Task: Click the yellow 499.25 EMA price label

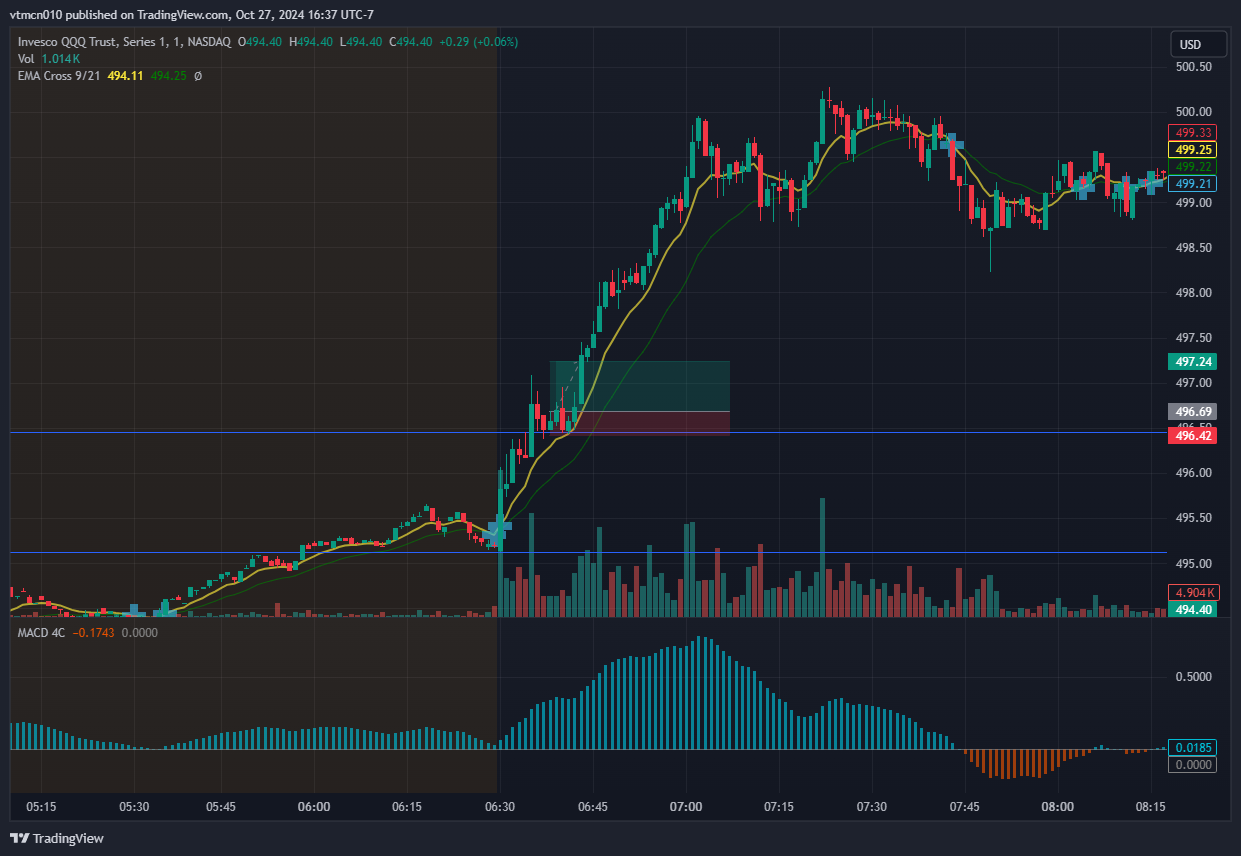Action: tap(1193, 149)
